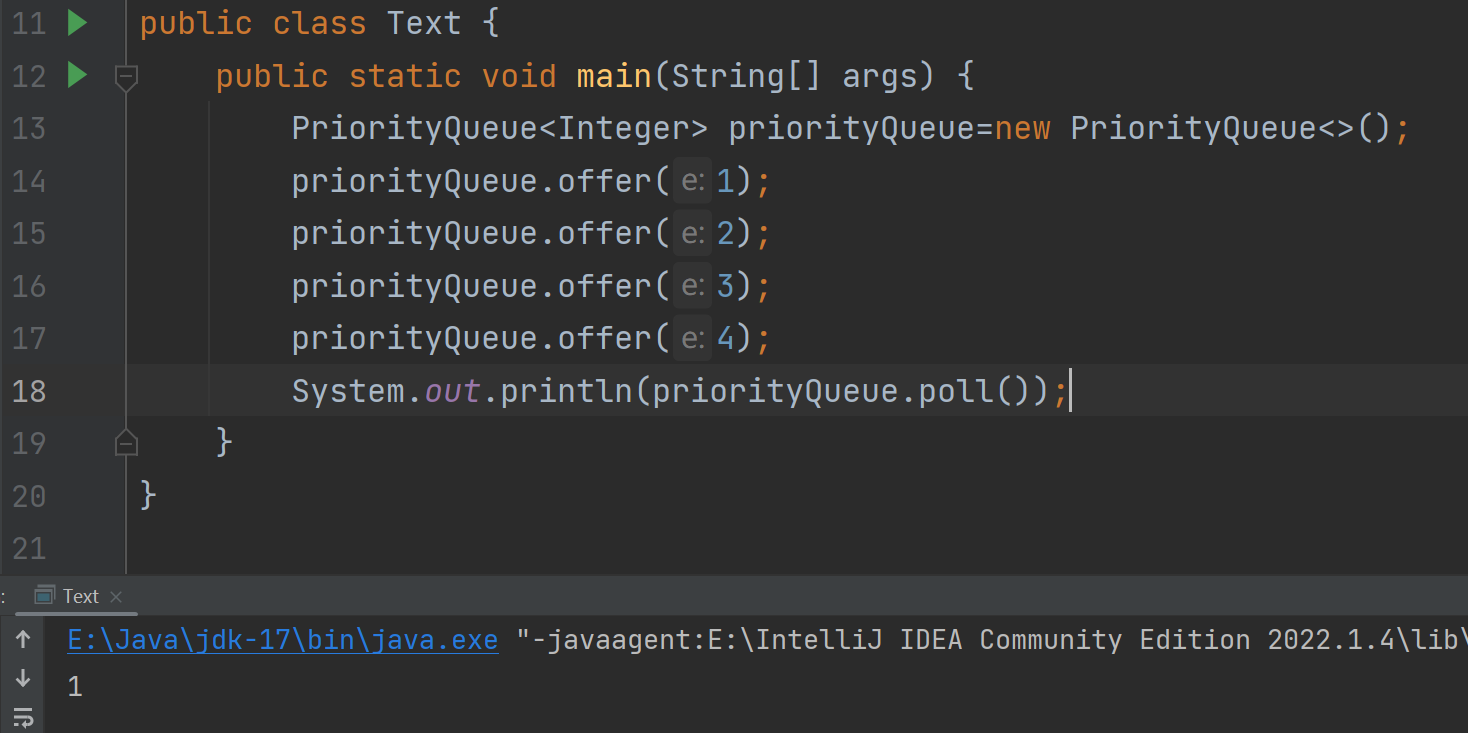Click the -javaagent argument text in console

[x=991, y=640]
